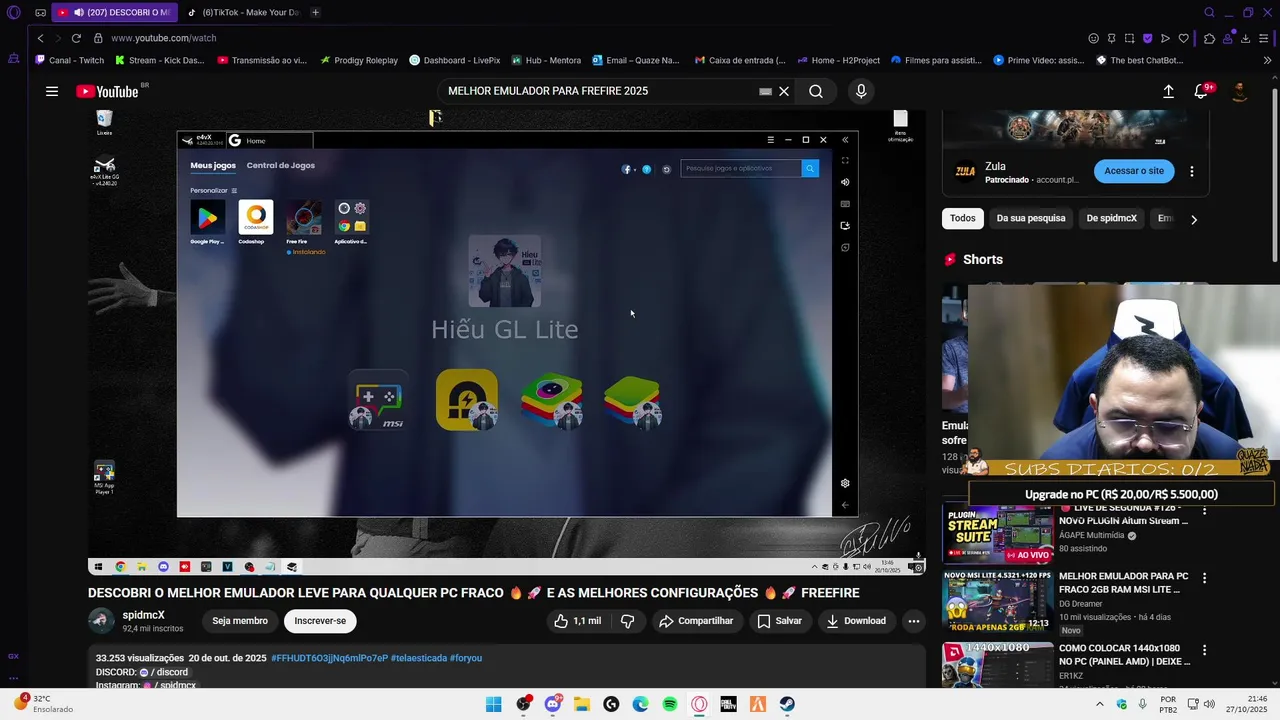Open File Explorer from taskbar
The height and width of the screenshot is (720, 1280).
click(581, 704)
